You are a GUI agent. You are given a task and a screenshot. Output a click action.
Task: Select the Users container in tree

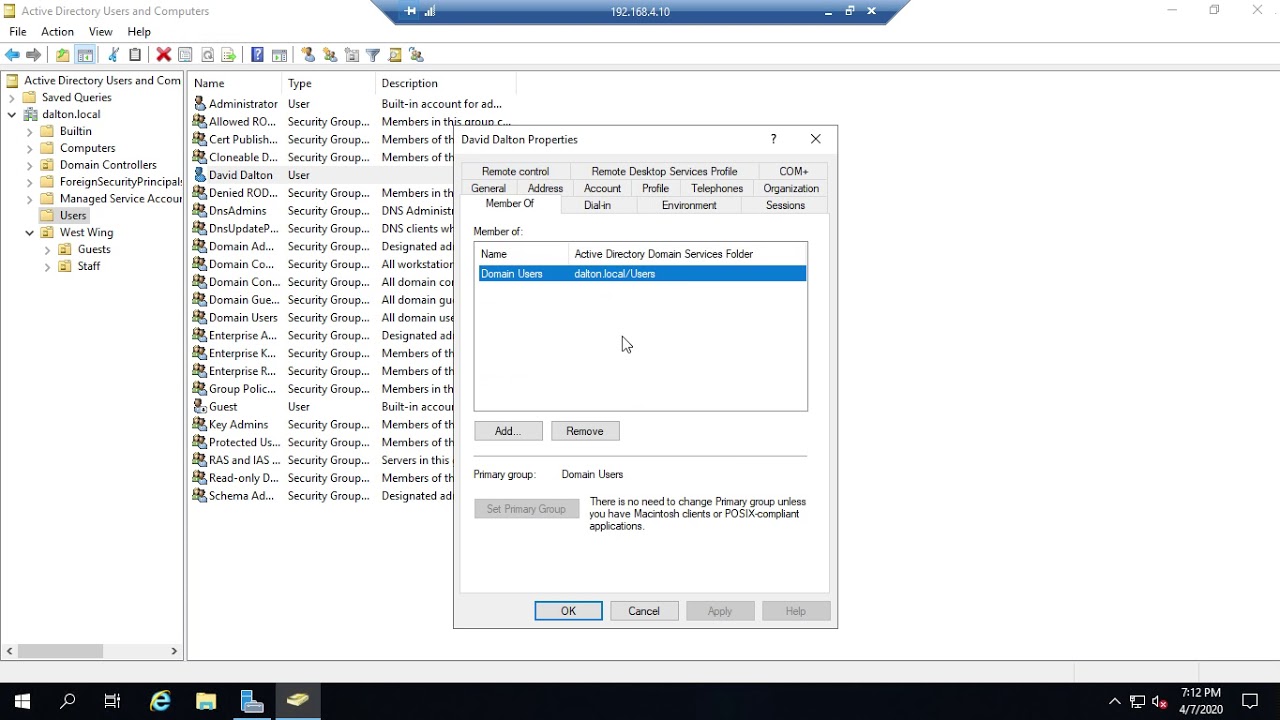tap(73, 216)
